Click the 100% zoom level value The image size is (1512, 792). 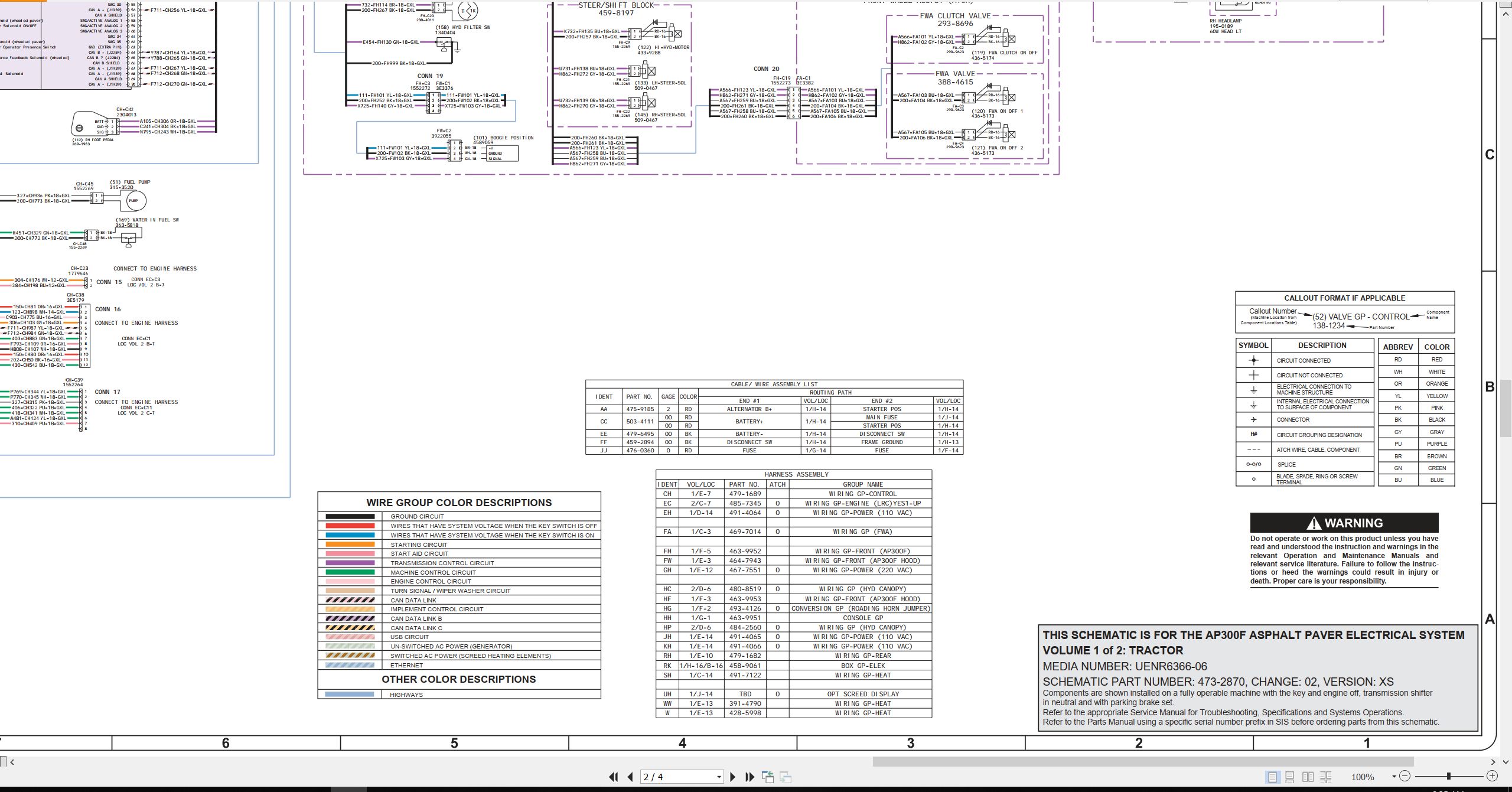click(x=1363, y=777)
